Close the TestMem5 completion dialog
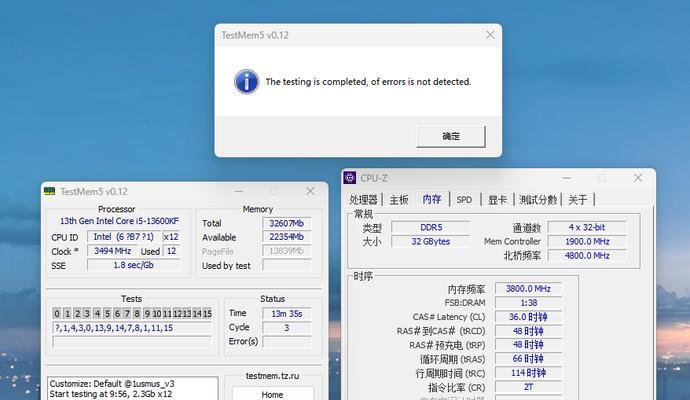This screenshot has width=690, height=400. (x=490, y=35)
